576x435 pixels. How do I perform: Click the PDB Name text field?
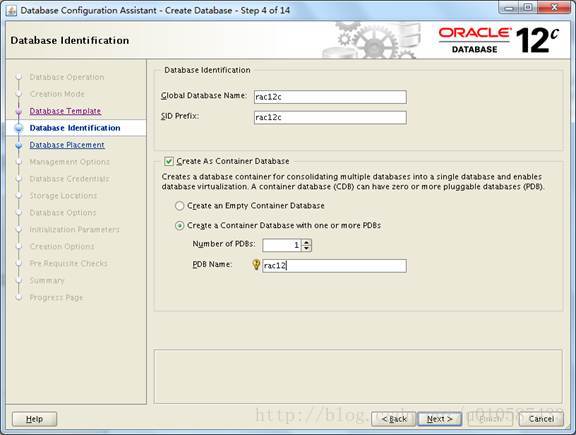click(x=334, y=266)
